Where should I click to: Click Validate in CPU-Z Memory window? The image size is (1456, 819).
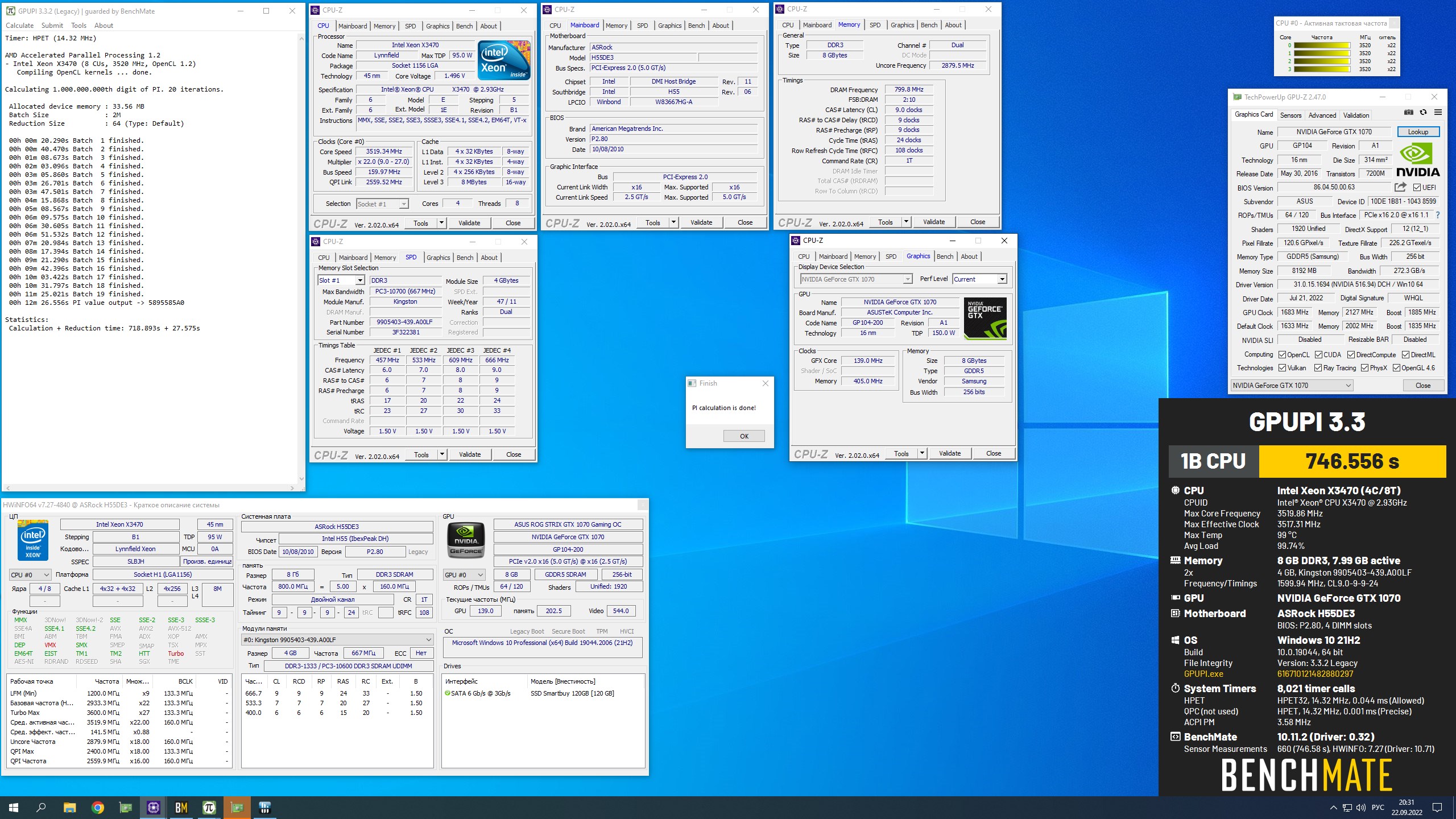(x=933, y=222)
